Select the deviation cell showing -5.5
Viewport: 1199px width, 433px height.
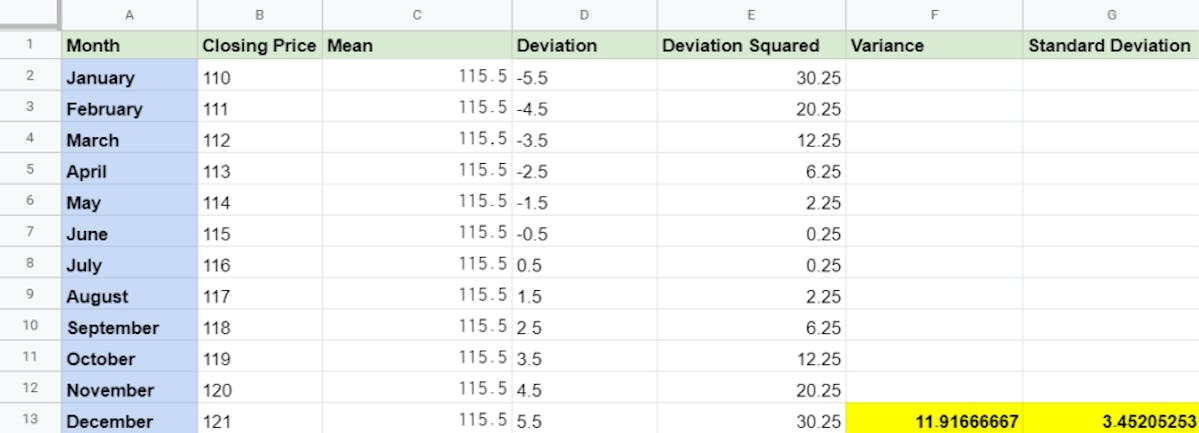(584, 77)
